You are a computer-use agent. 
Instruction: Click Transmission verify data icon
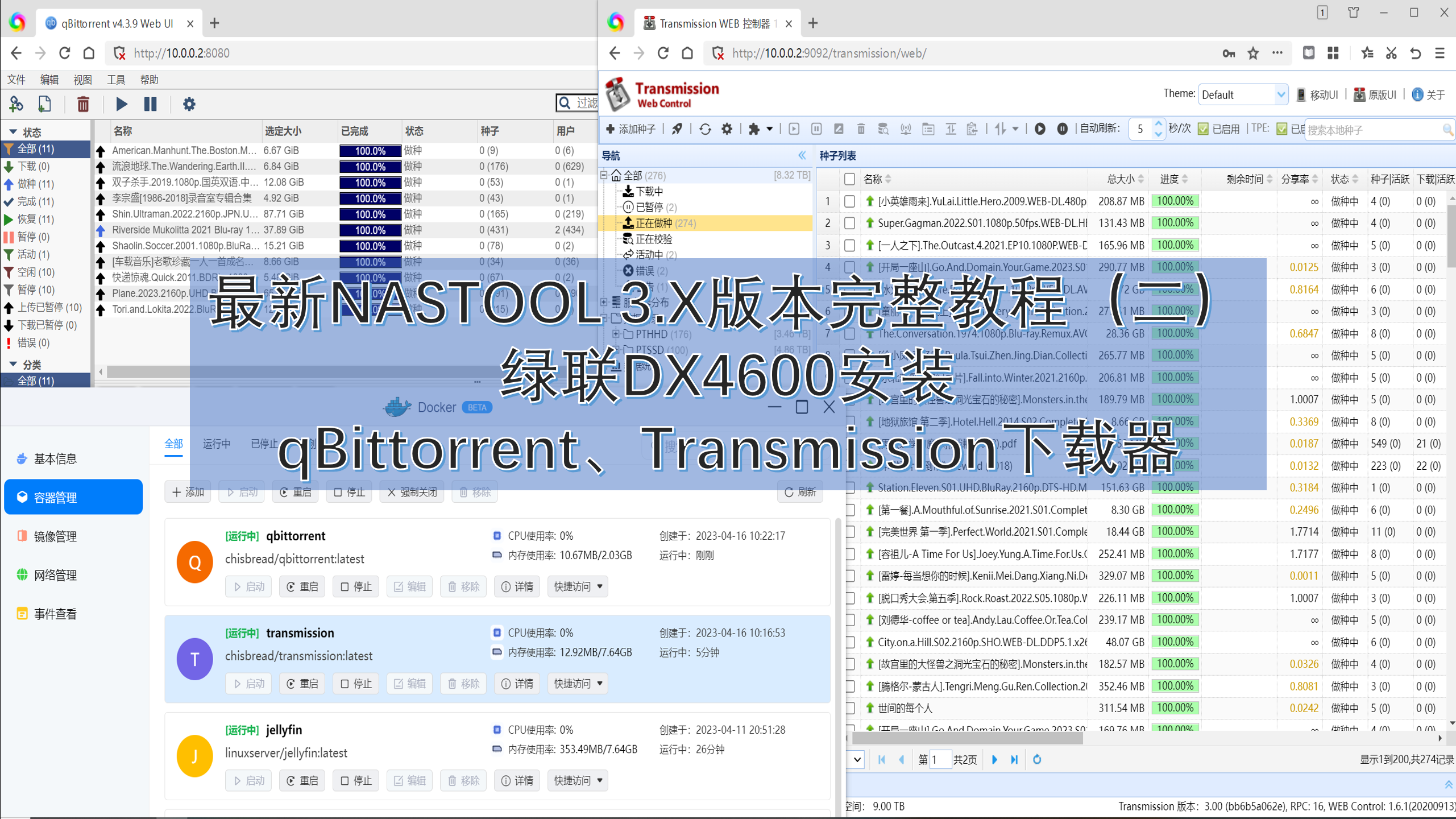883,129
